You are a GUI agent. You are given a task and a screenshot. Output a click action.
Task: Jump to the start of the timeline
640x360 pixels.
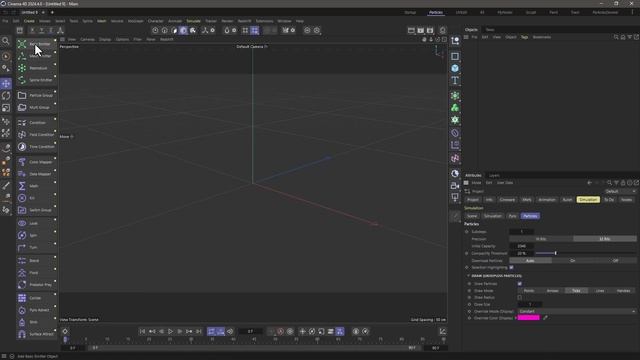142,331
